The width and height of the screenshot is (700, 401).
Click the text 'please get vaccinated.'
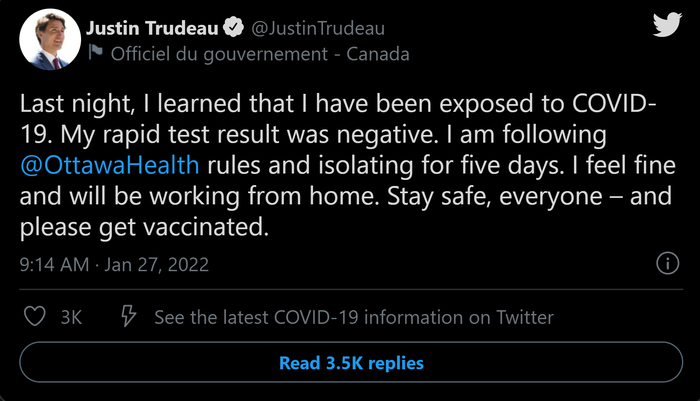(145, 227)
